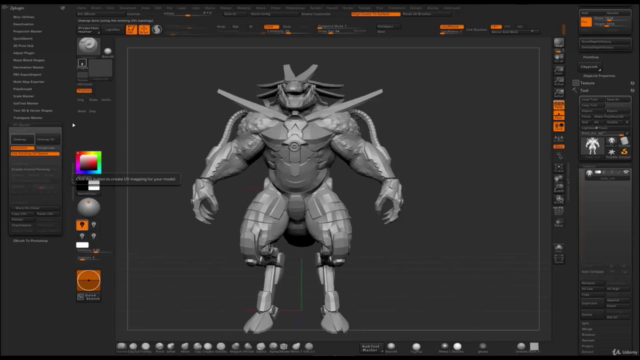The width and height of the screenshot is (640, 360).
Task: Select the white main color swatch
Action: tap(94, 186)
